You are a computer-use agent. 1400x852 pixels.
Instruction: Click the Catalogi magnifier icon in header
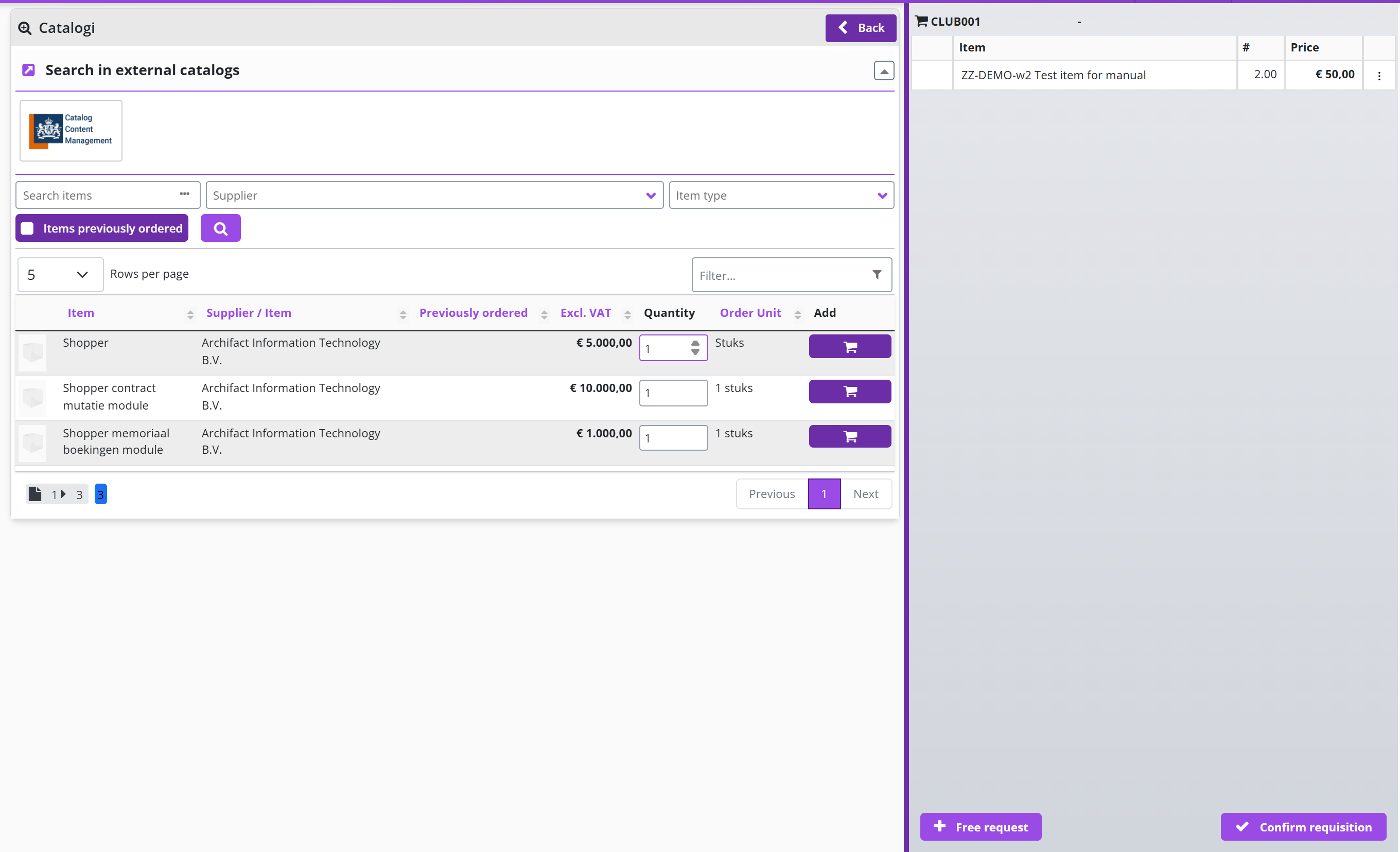(x=24, y=28)
